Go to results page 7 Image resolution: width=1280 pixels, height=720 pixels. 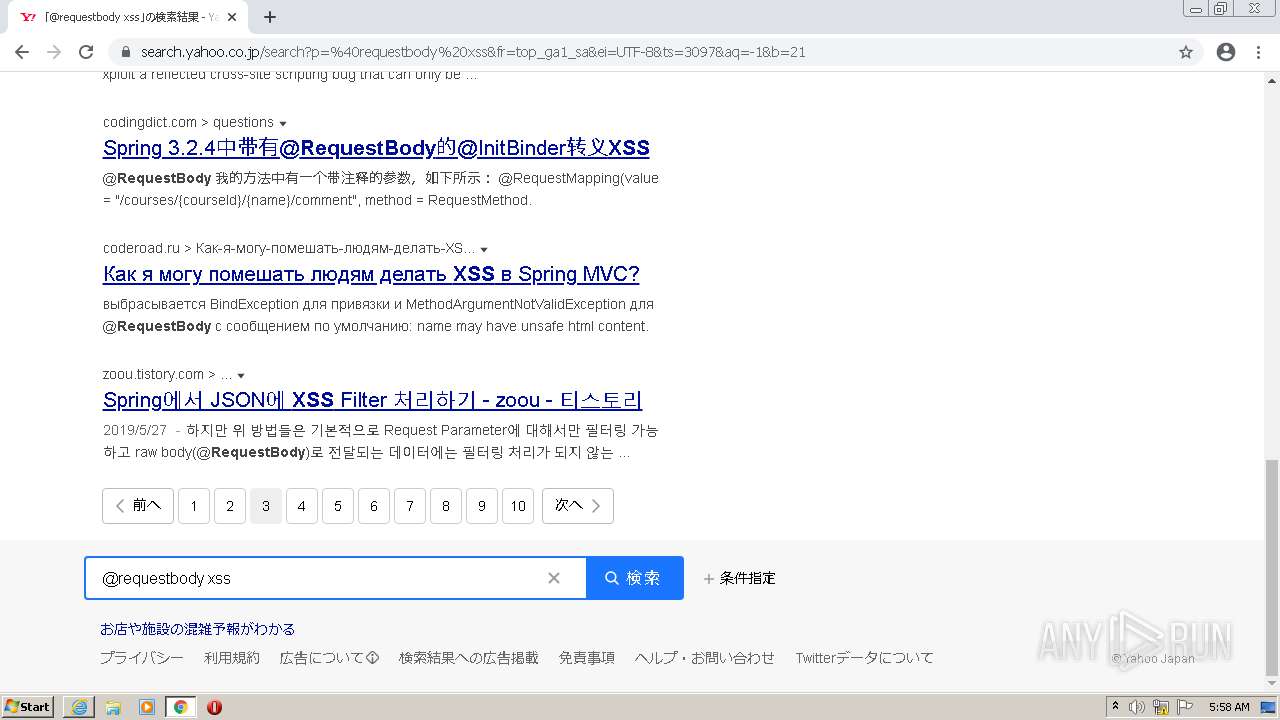tap(410, 506)
